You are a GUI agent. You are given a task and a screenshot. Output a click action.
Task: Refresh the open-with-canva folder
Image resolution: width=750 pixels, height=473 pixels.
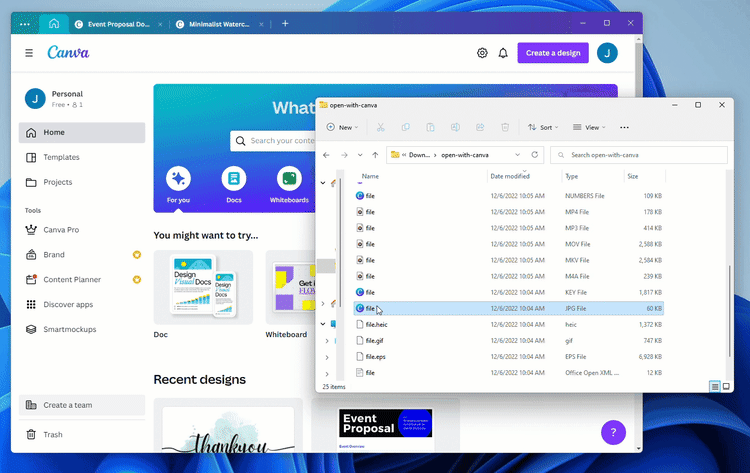(x=535, y=154)
